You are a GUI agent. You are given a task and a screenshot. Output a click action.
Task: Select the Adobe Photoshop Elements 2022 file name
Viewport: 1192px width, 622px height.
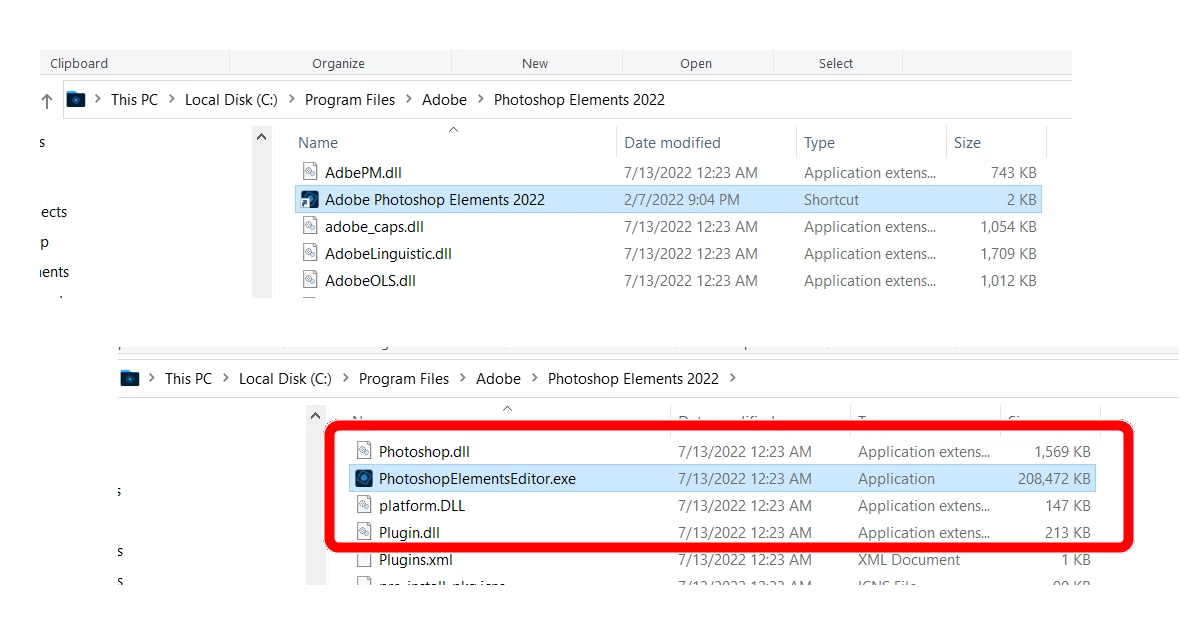click(x=435, y=200)
